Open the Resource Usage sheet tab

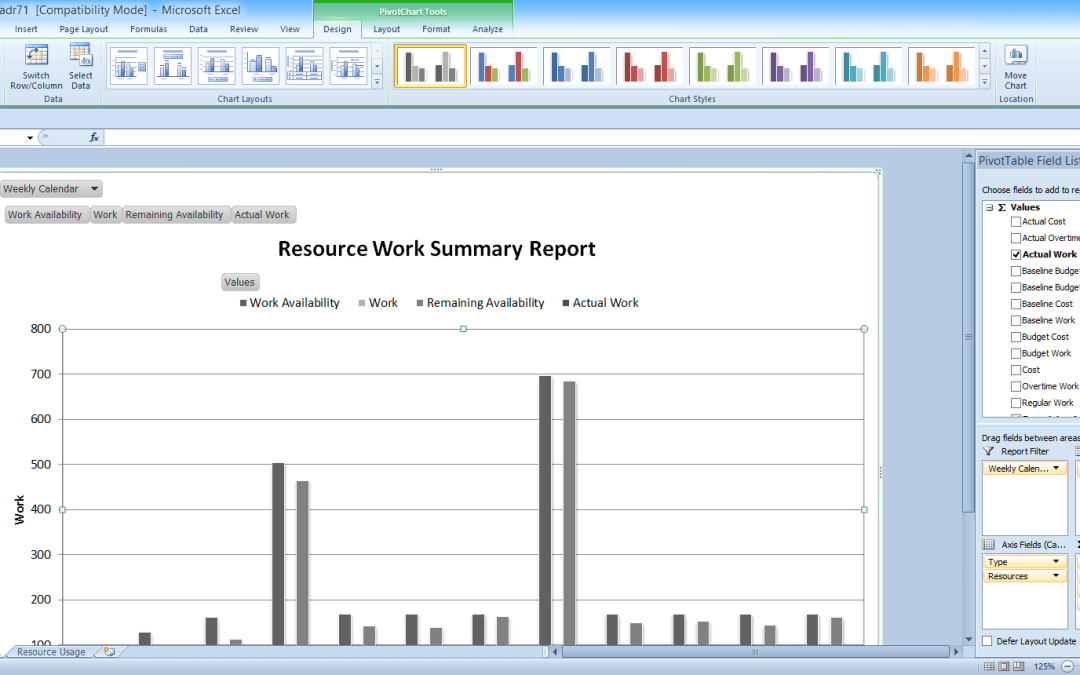click(x=50, y=652)
